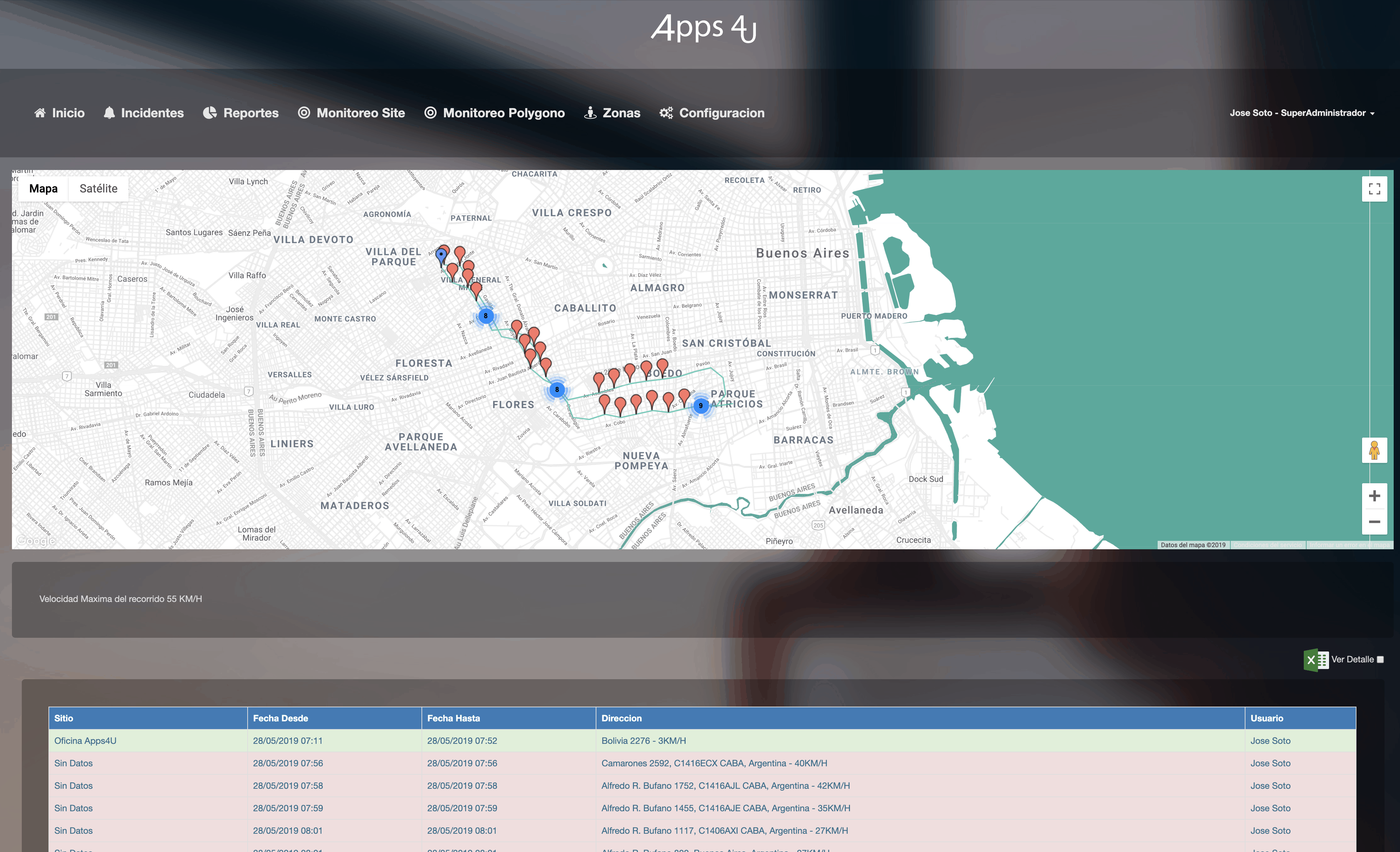Switch map to Satélite view
The image size is (1400, 852).
pos(98,189)
